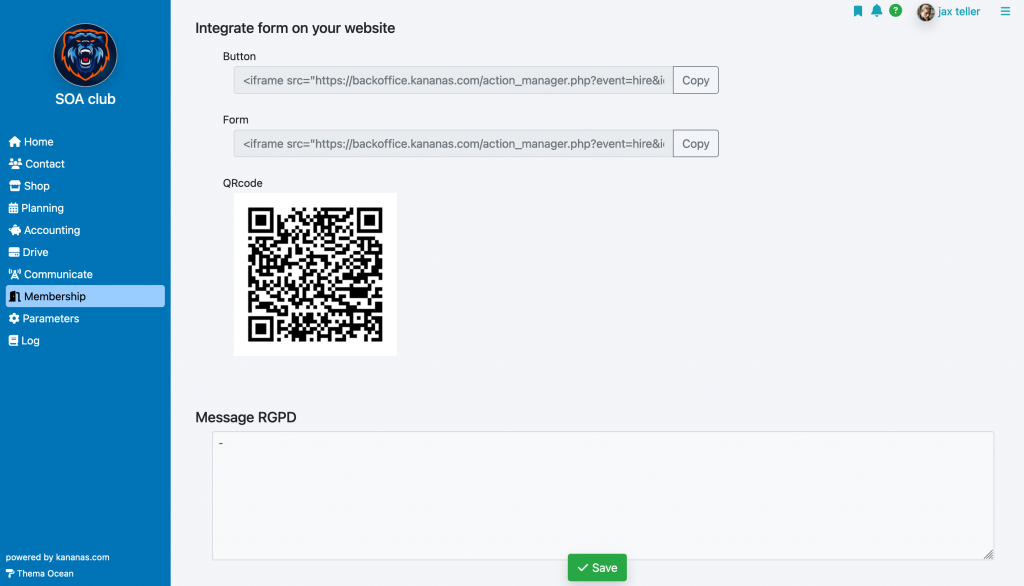Click the Button iframe code field
Viewport: 1024px width, 586px height.
tap(453, 80)
